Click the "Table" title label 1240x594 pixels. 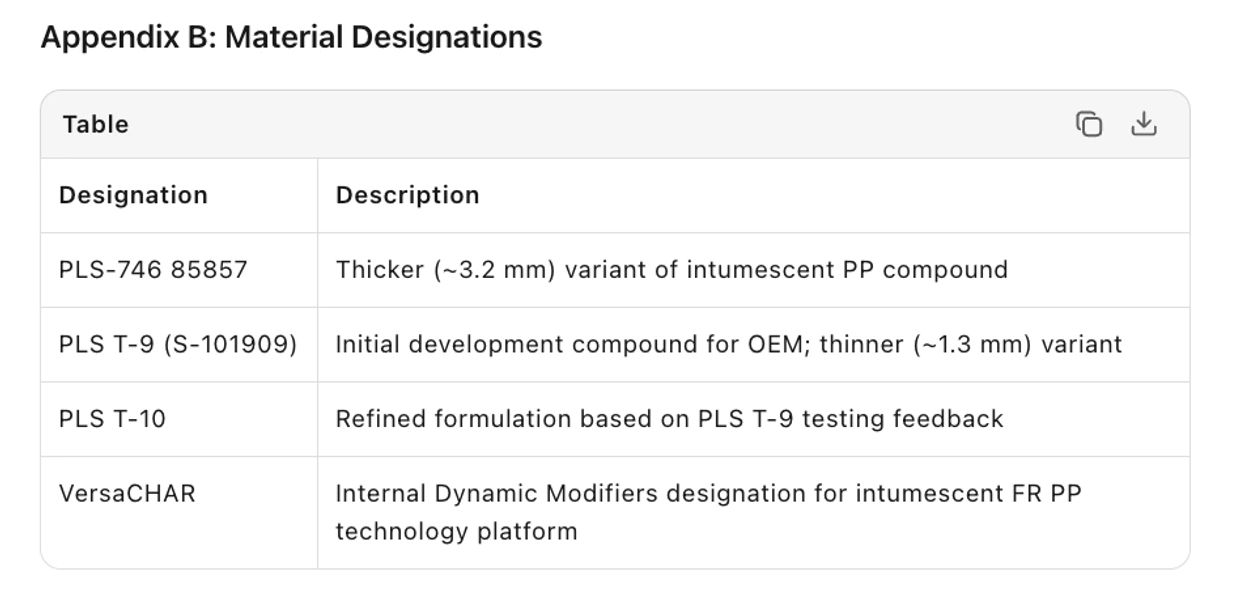pyautogui.click(x=95, y=124)
